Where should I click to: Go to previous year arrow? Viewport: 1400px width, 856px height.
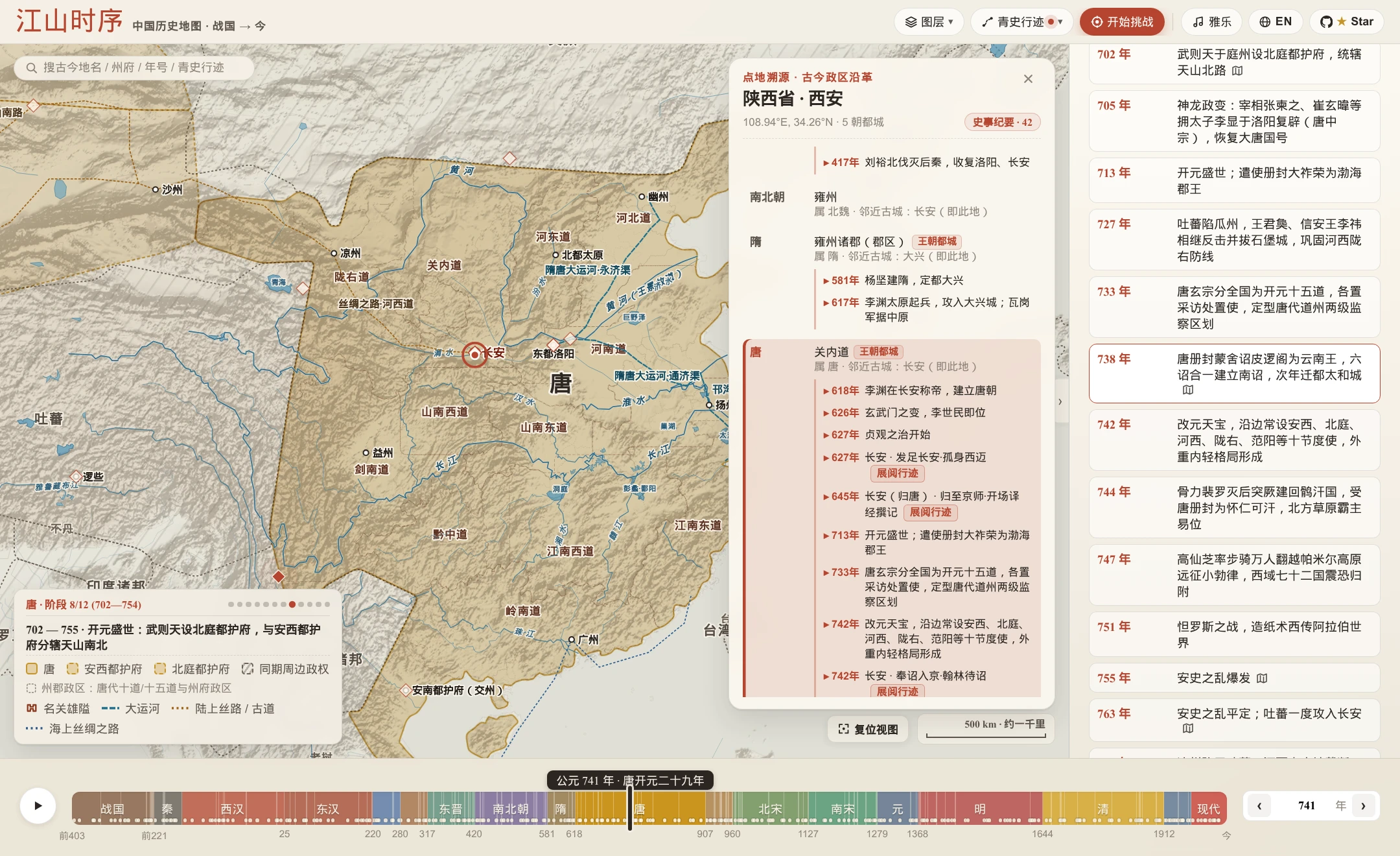[1259, 806]
